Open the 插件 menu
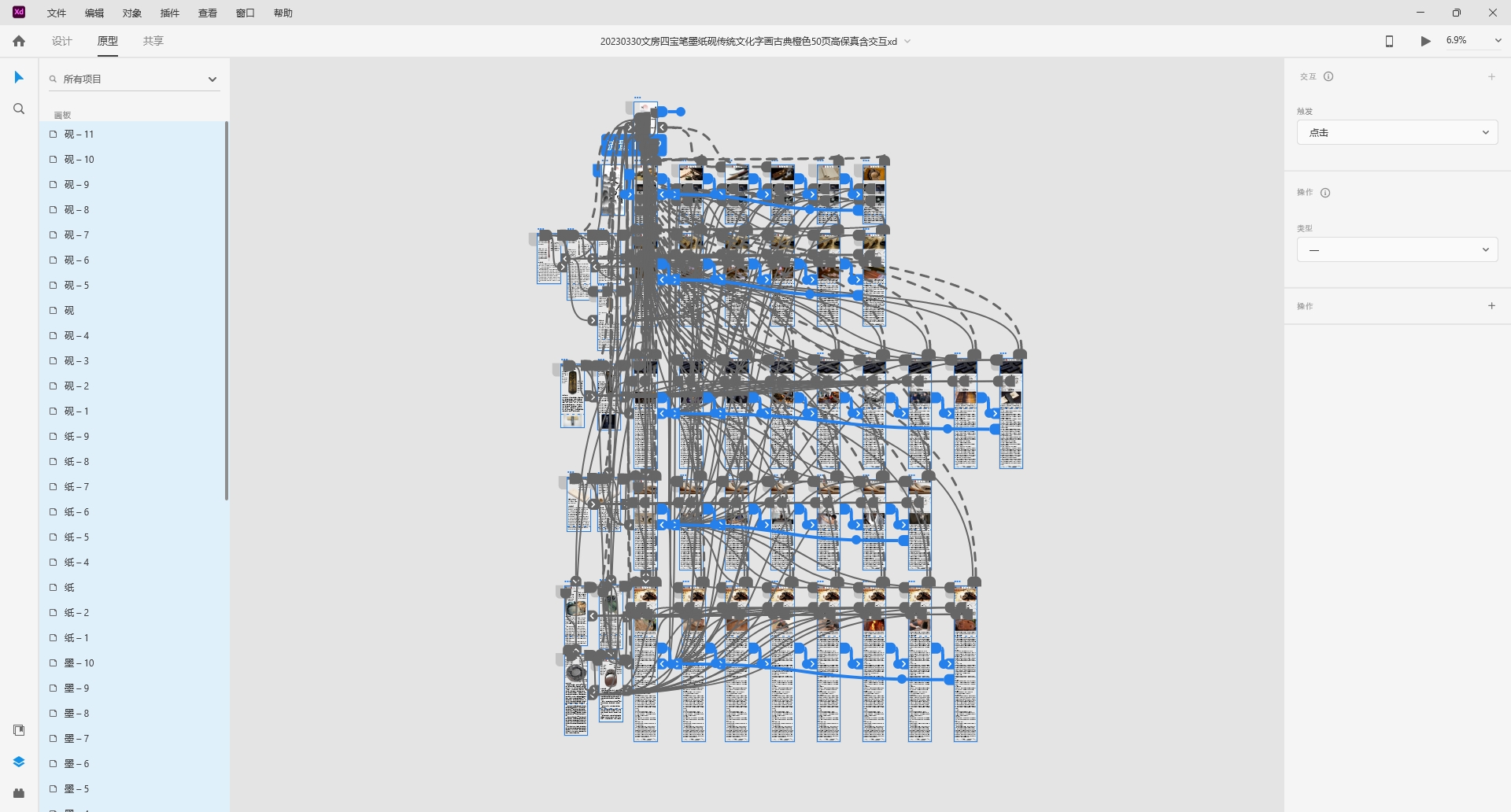Viewport: 1511px width, 812px height. click(169, 13)
